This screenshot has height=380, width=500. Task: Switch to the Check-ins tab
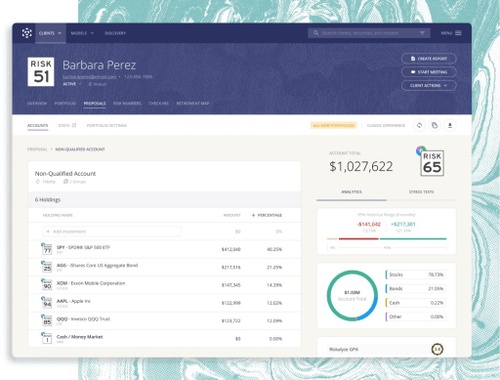(x=159, y=103)
